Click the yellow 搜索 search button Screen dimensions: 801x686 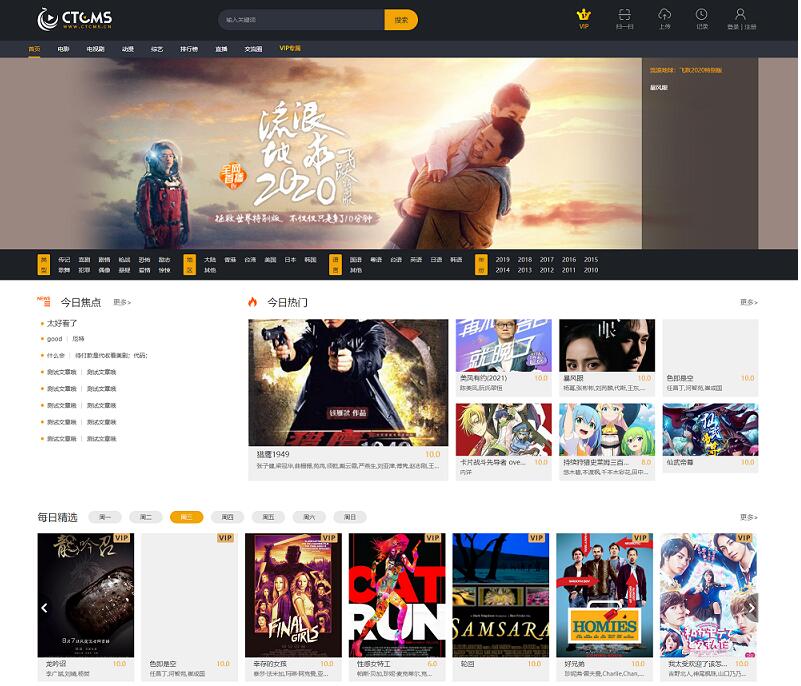tap(401, 20)
